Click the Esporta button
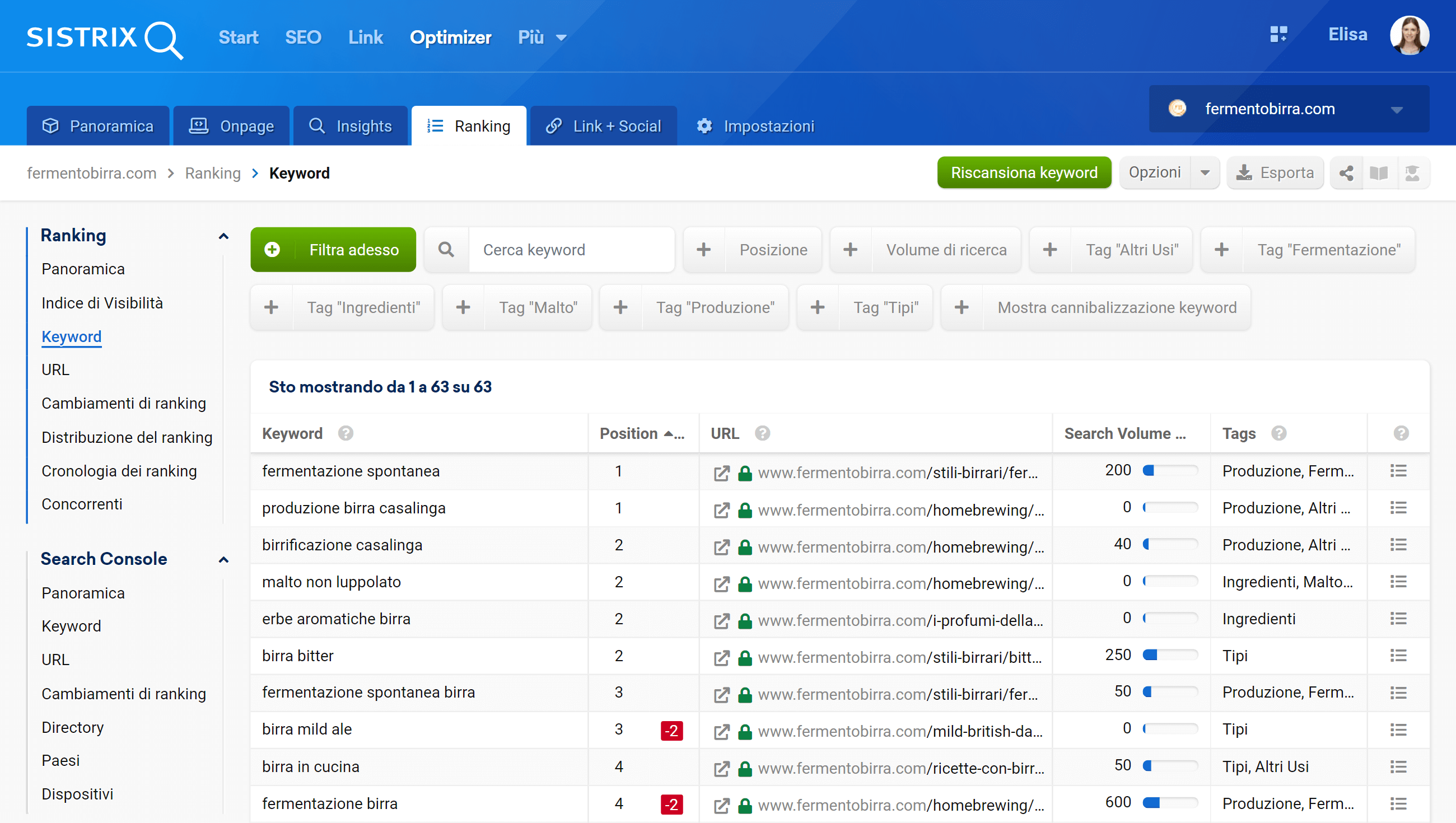The image size is (1456, 823). click(1275, 173)
